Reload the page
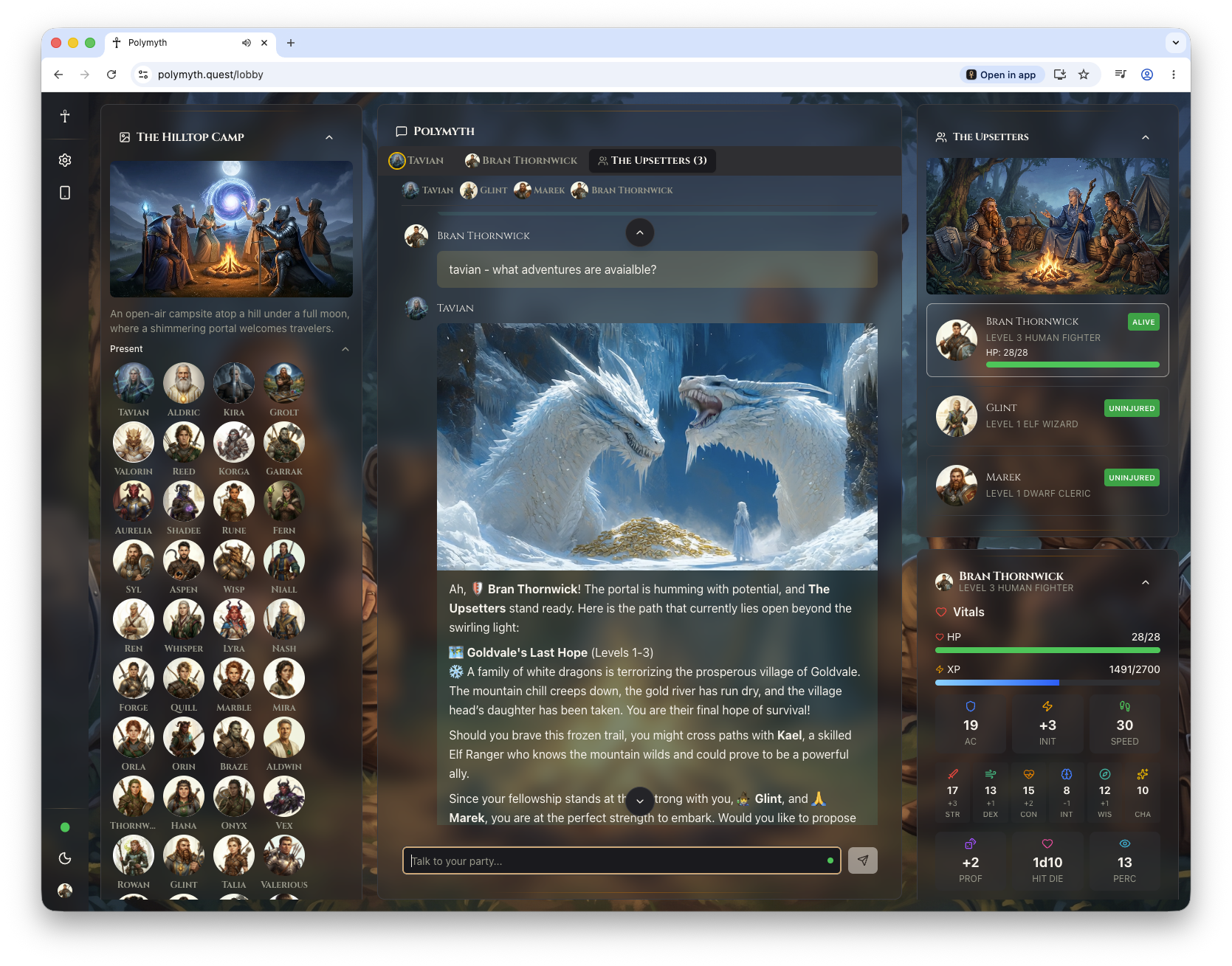 pos(111,75)
